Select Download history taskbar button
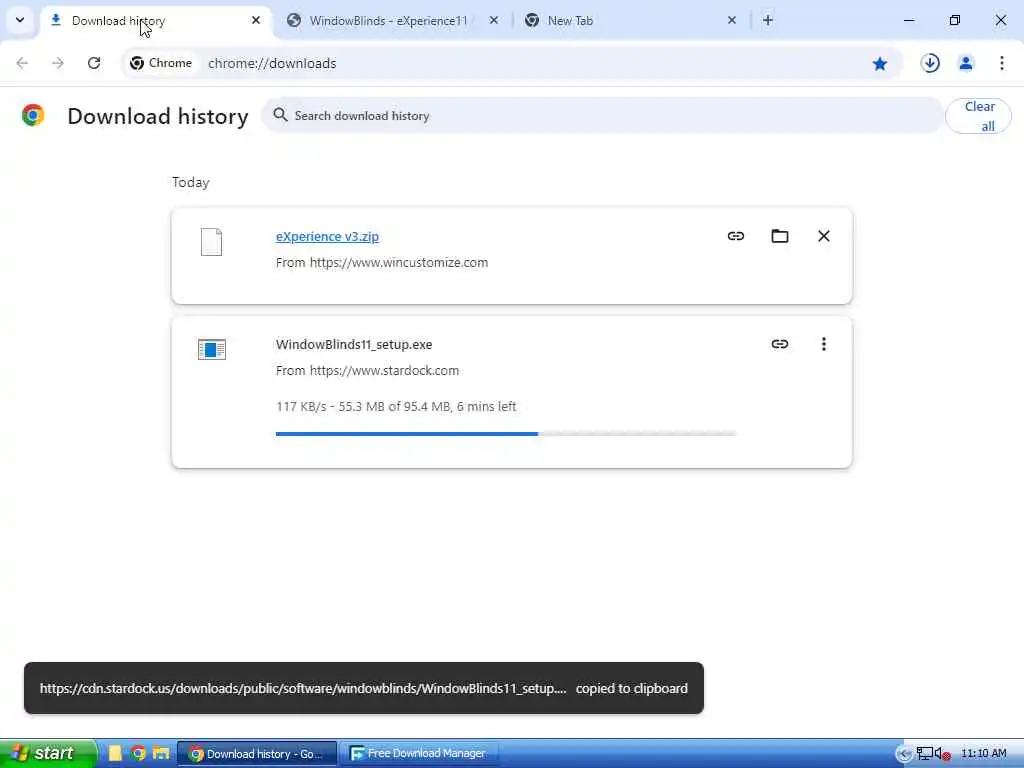Viewport: 1024px width, 768px height. 257,754
